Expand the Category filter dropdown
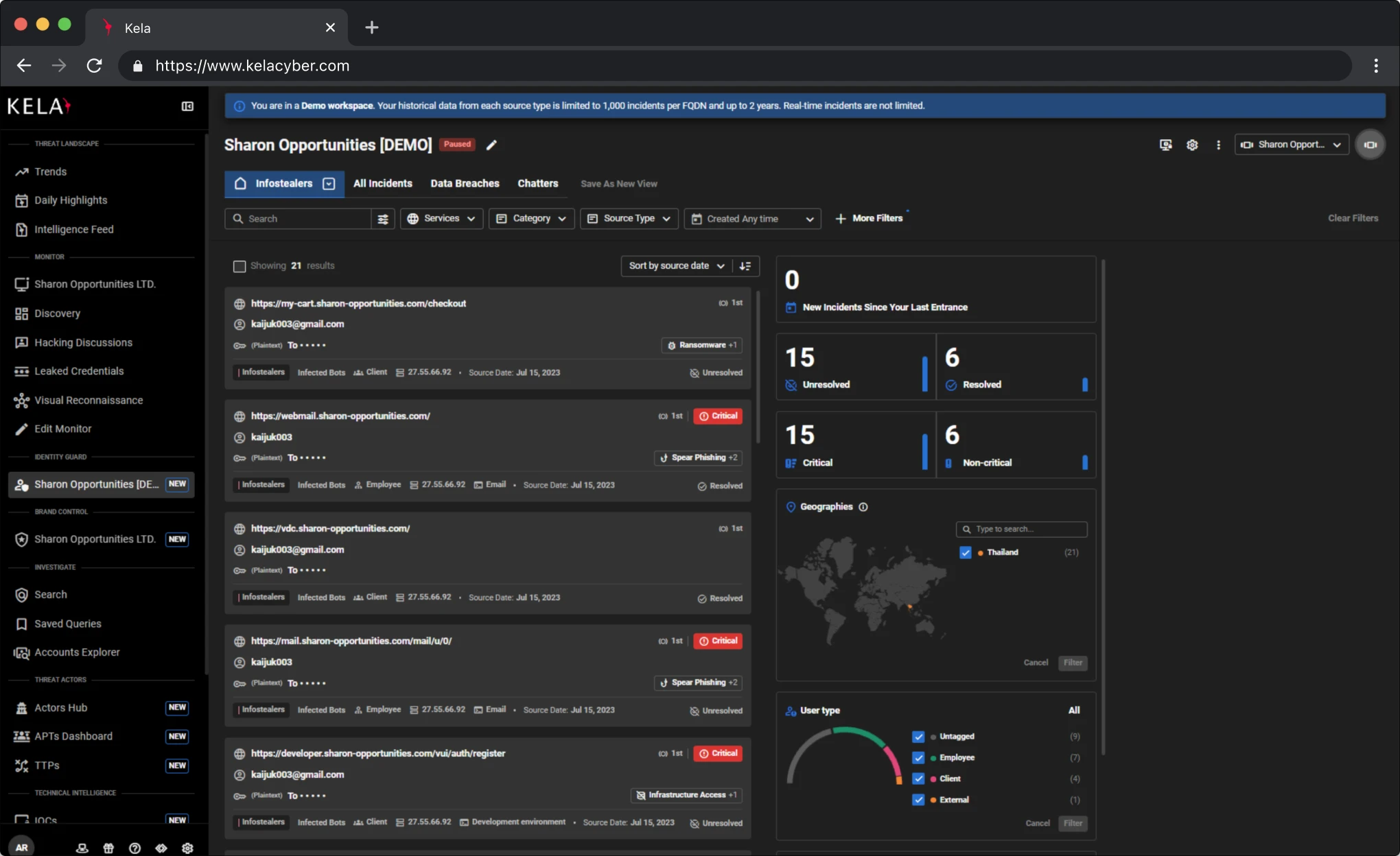Screen dimensions: 1400x856 [531, 219]
